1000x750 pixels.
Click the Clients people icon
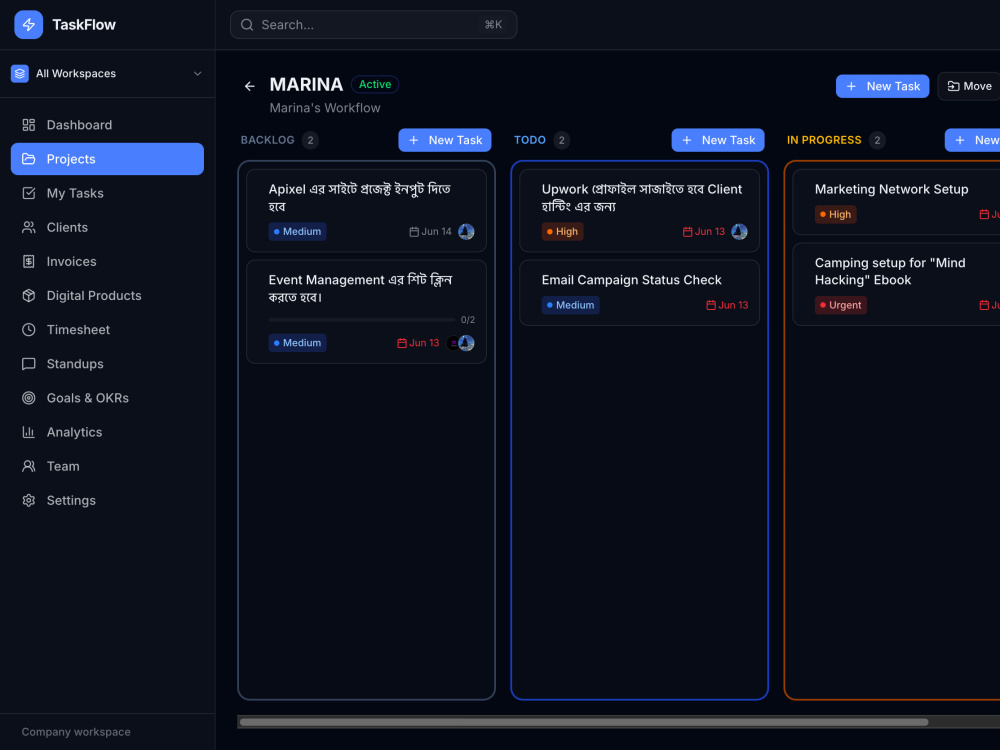point(29,227)
